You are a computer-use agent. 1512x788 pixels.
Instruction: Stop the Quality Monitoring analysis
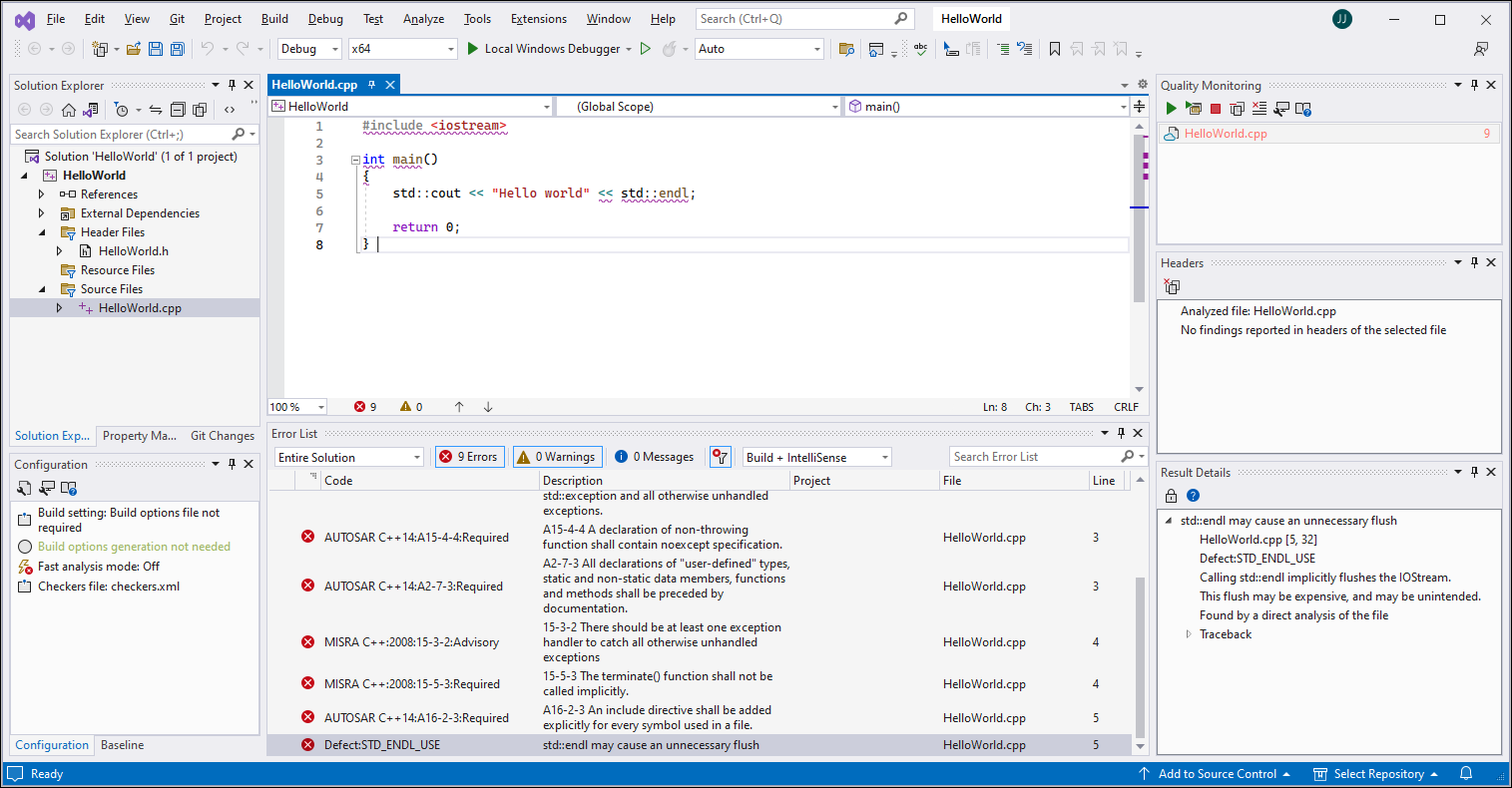(1214, 108)
